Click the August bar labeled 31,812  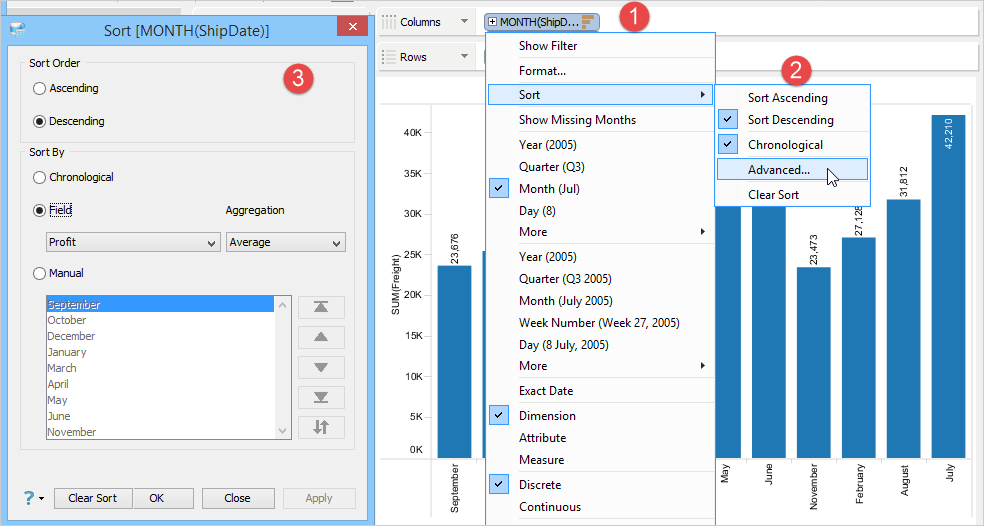click(x=903, y=329)
